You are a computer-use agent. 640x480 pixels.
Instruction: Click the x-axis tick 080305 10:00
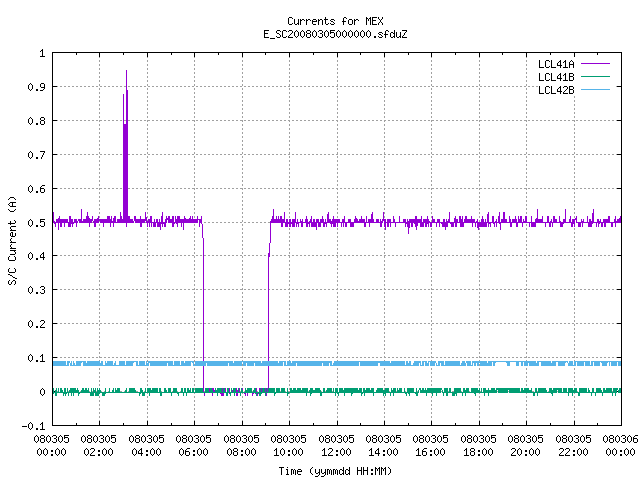(288, 445)
